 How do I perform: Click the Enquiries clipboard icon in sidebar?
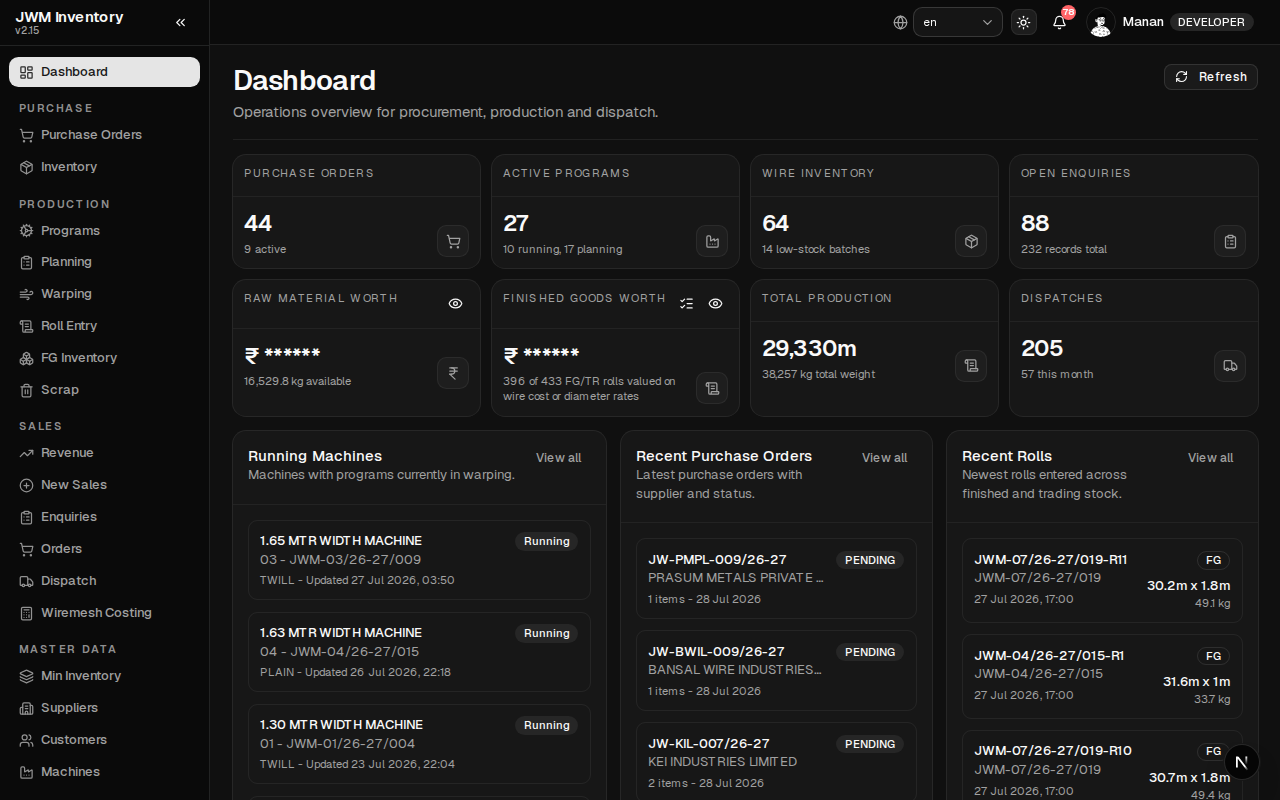[x=27, y=517]
